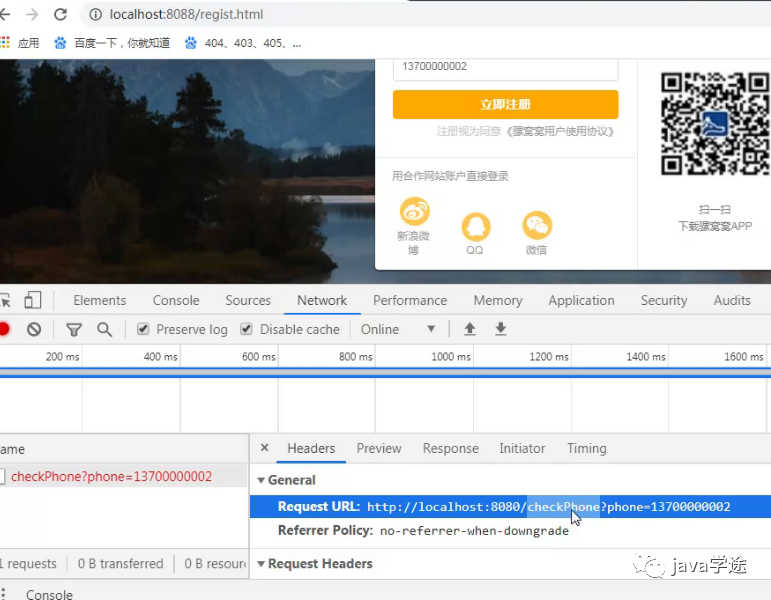Click the address bar URL localhost:8088/regist.html
771x600 pixels.
pos(186,15)
